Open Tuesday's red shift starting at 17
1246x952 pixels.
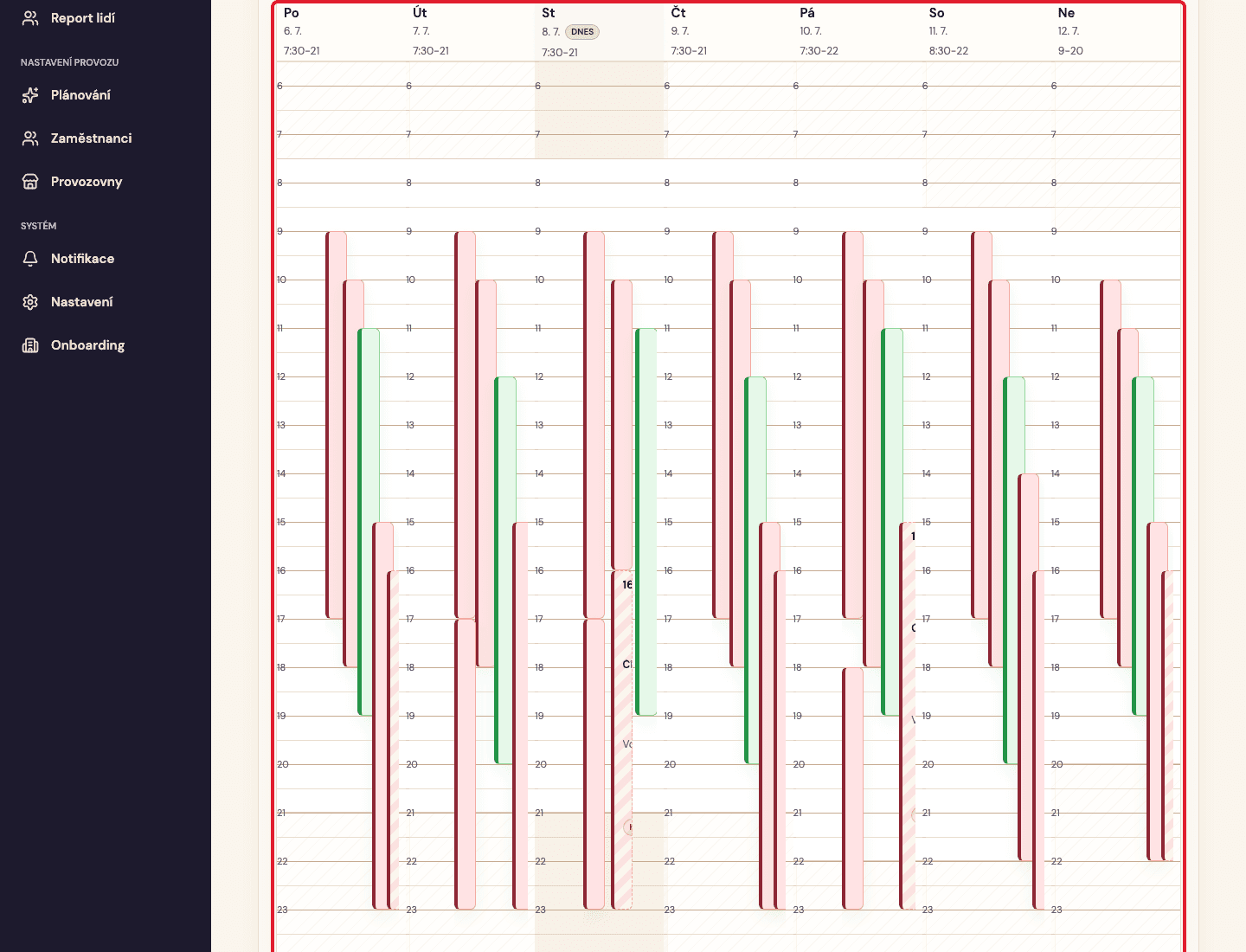click(x=466, y=764)
